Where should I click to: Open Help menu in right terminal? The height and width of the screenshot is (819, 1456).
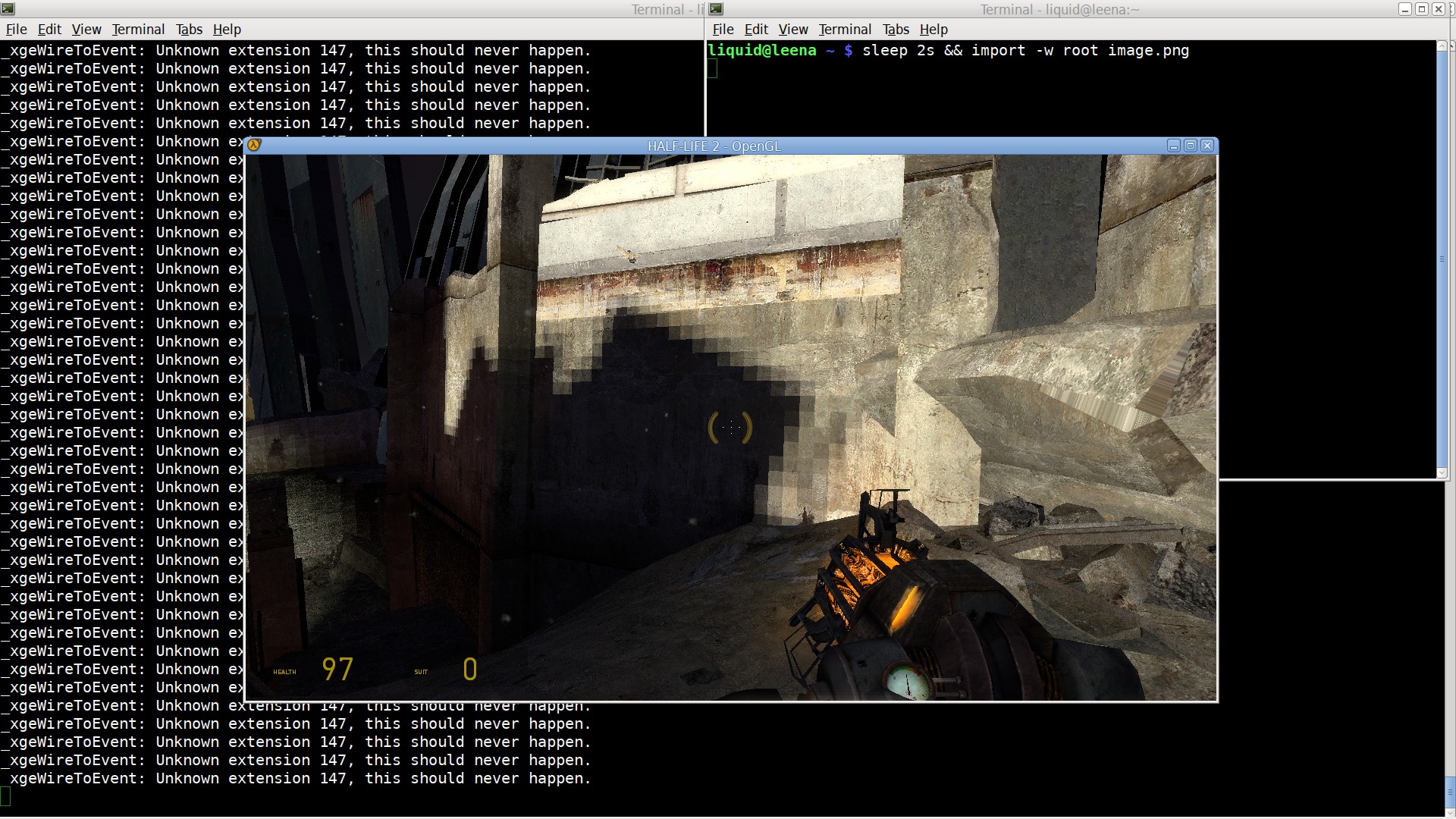coord(934,30)
